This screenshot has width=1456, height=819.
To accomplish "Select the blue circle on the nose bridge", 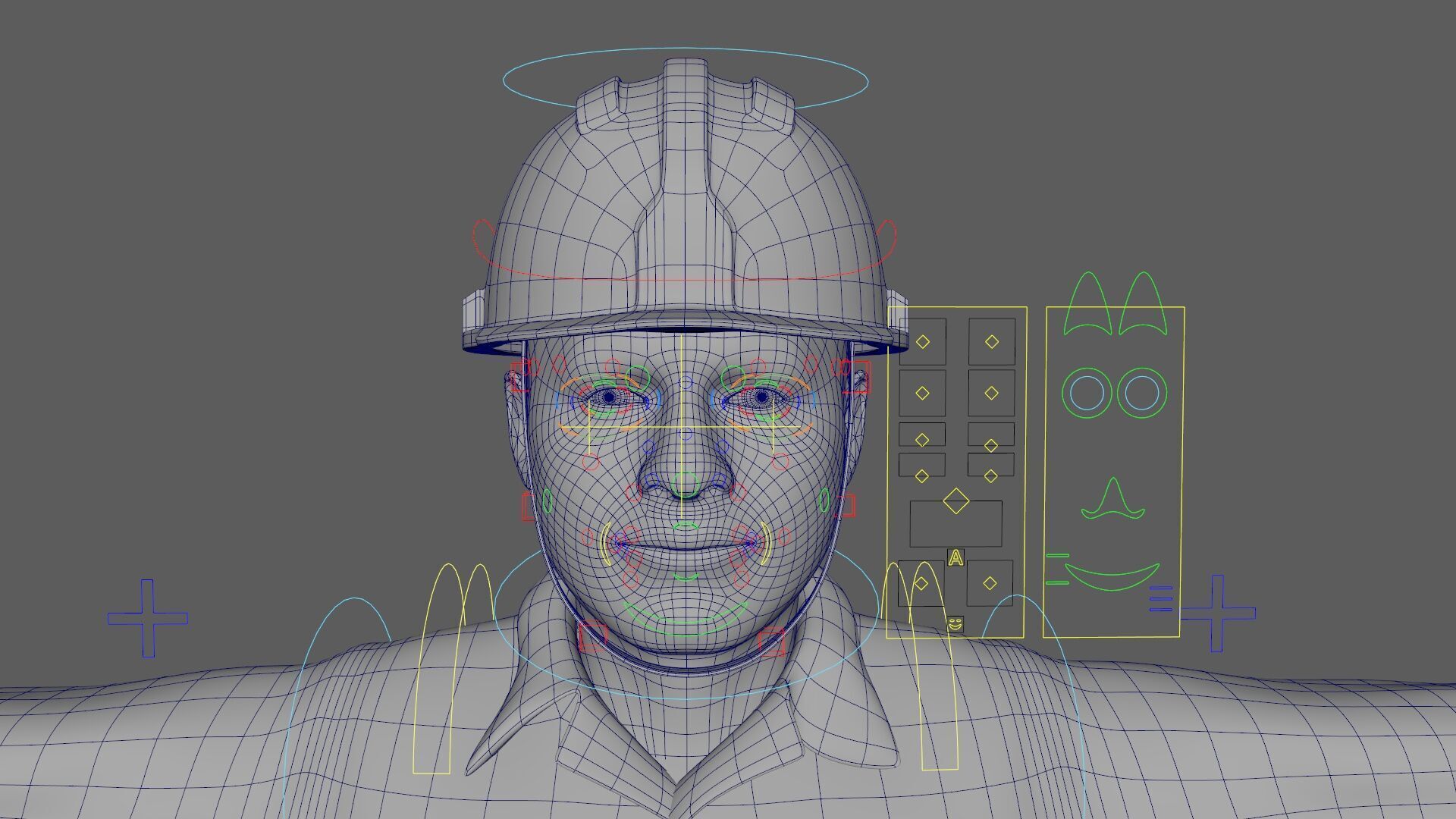I will pos(686,434).
